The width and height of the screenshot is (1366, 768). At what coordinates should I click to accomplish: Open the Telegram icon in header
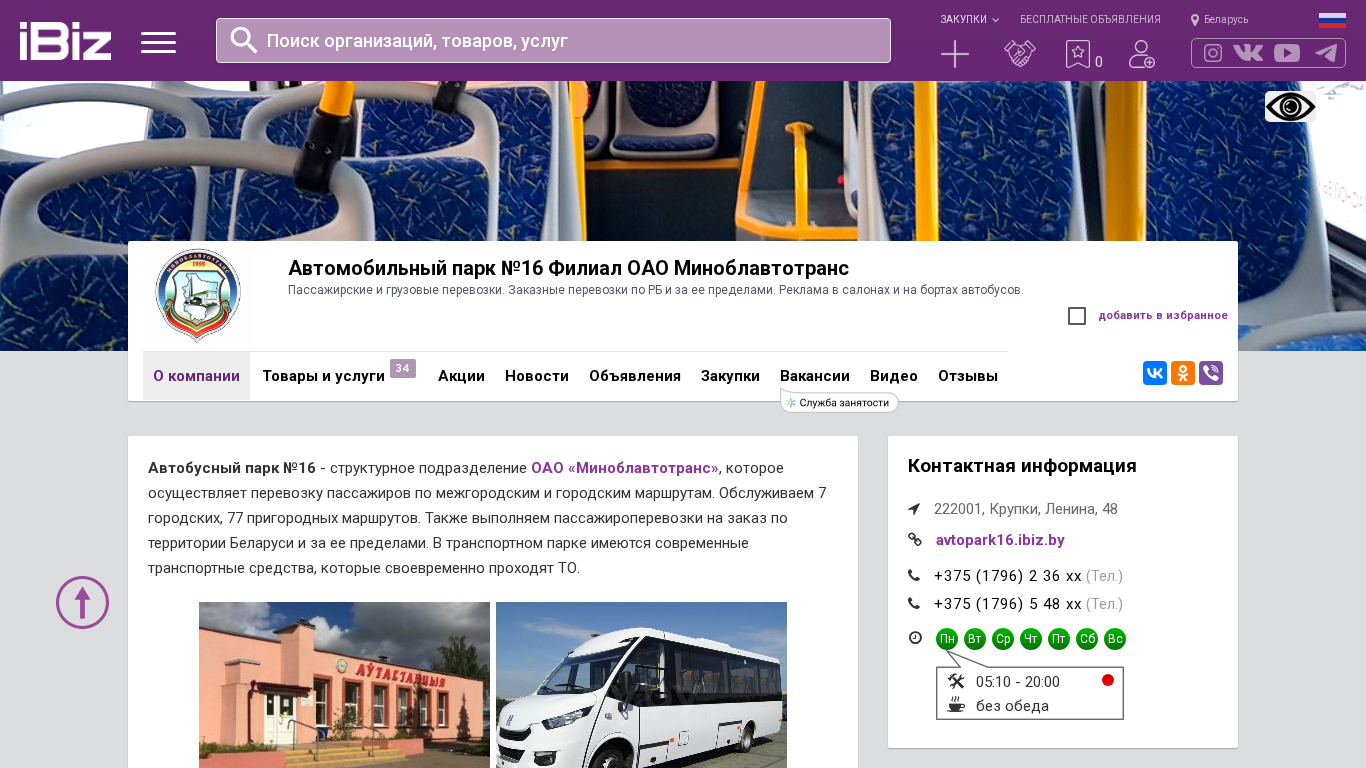[x=1326, y=53]
